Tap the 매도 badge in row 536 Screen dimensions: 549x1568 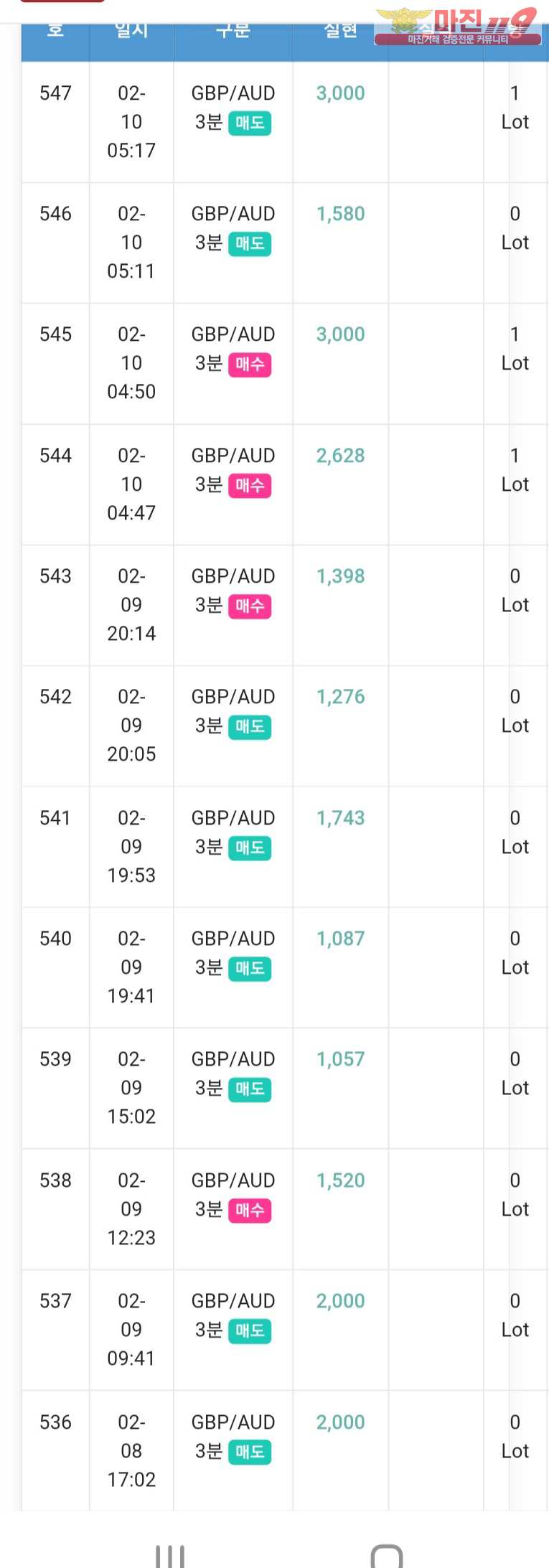tap(250, 1452)
